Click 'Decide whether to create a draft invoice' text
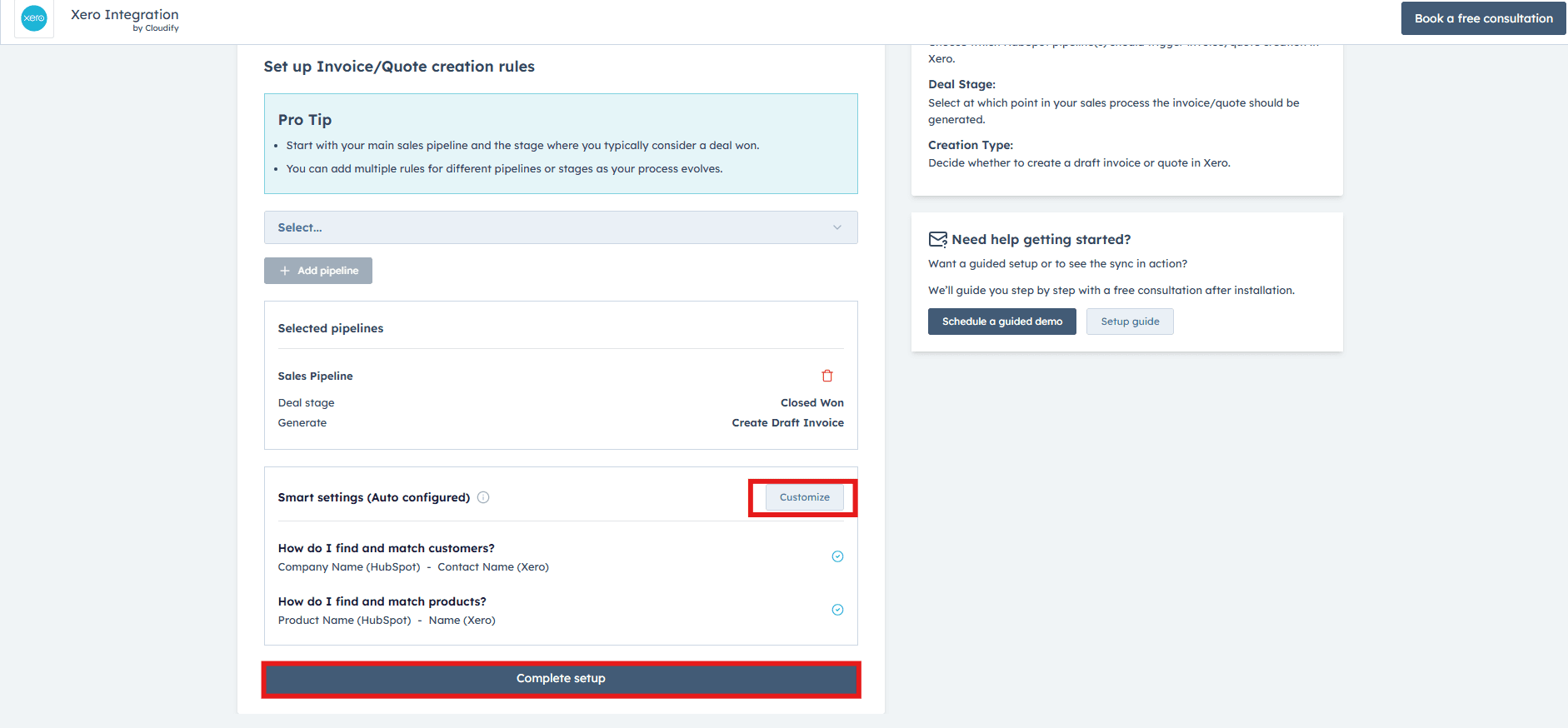The width and height of the screenshot is (1568, 728). pos(1080,163)
